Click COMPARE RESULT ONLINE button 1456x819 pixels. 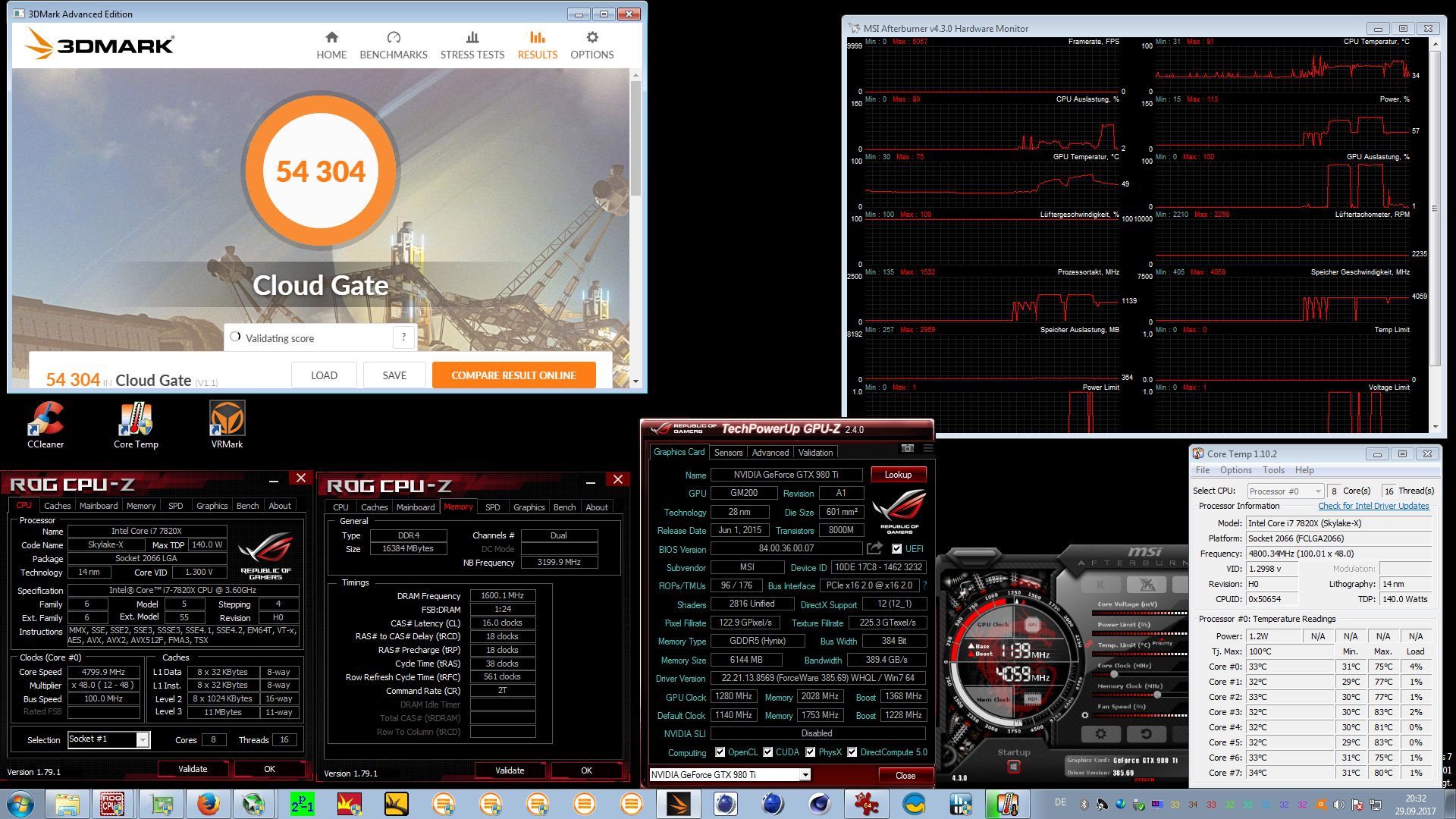[513, 375]
